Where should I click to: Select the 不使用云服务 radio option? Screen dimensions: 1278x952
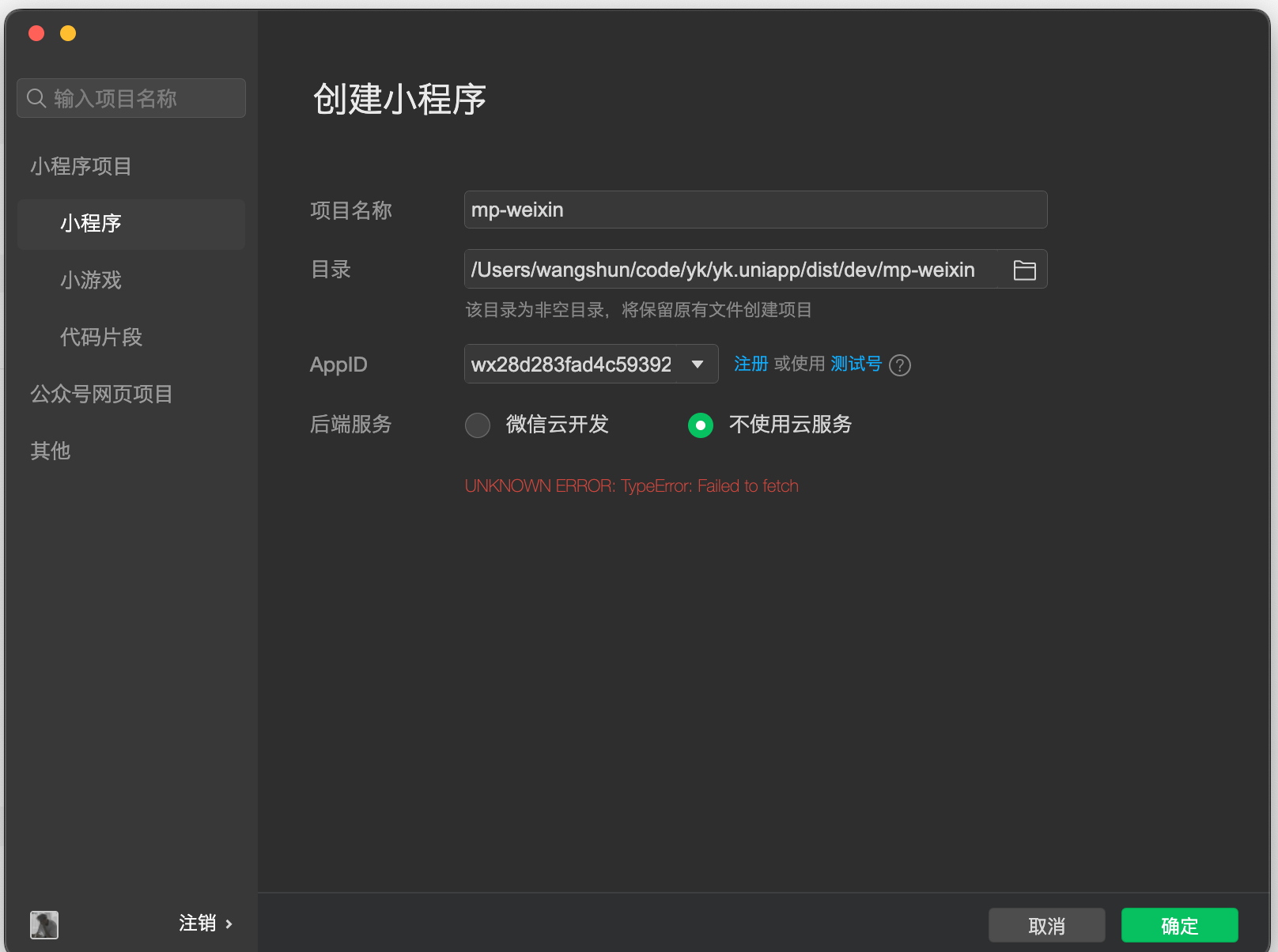click(x=701, y=425)
